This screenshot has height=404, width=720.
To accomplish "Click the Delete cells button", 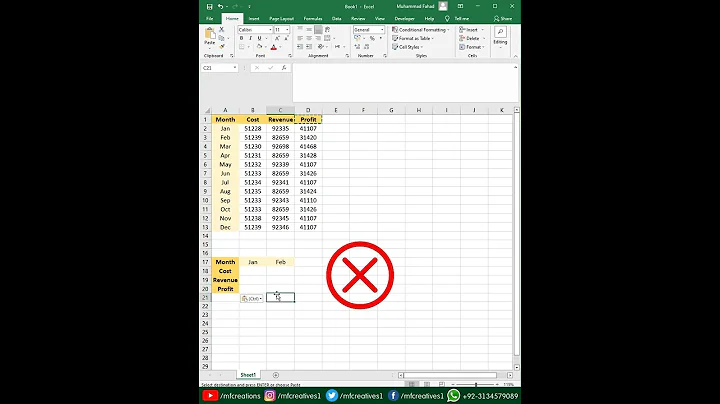I will point(472,38).
